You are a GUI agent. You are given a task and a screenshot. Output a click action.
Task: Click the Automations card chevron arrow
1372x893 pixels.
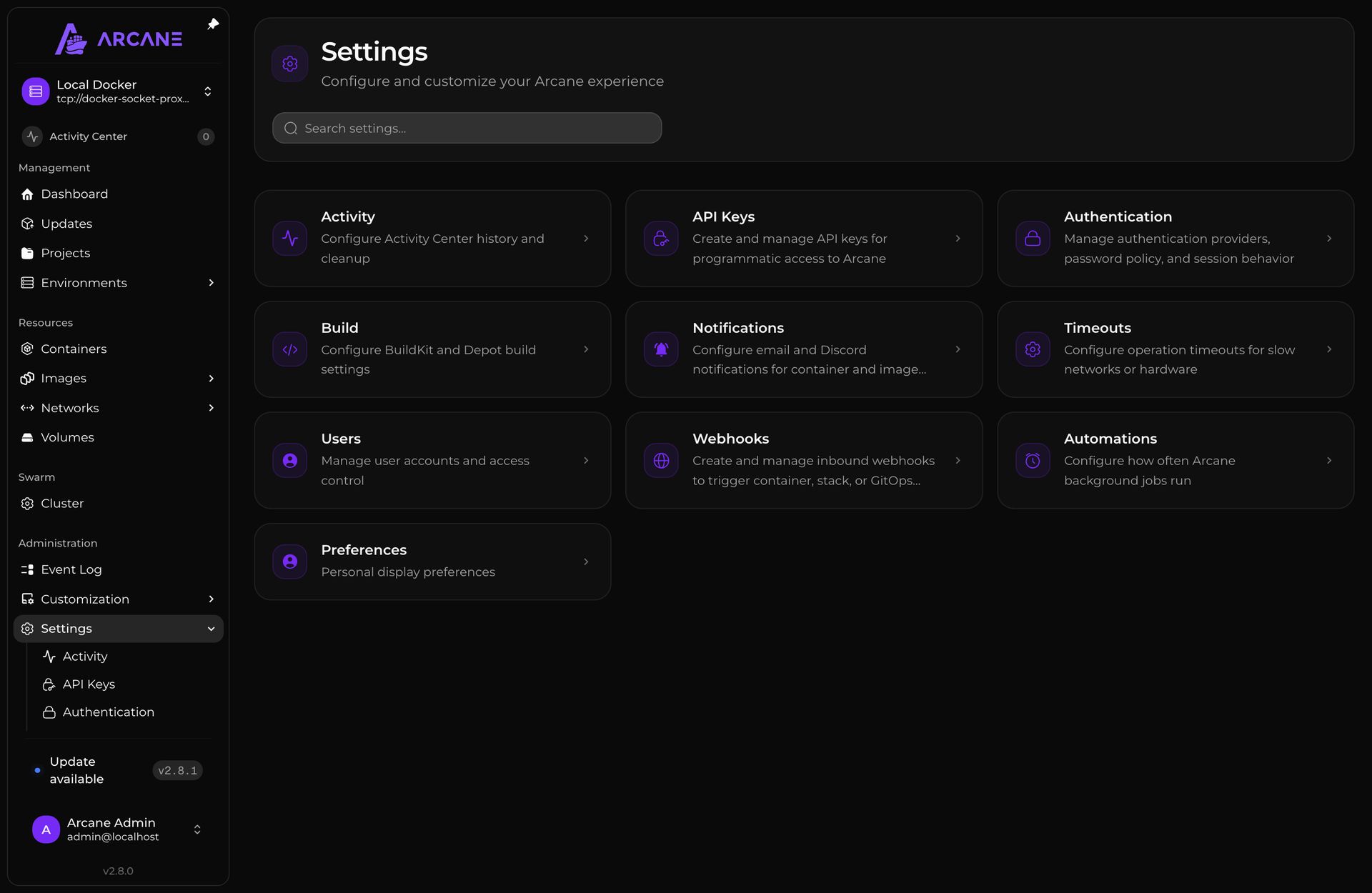(x=1329, y=461)
